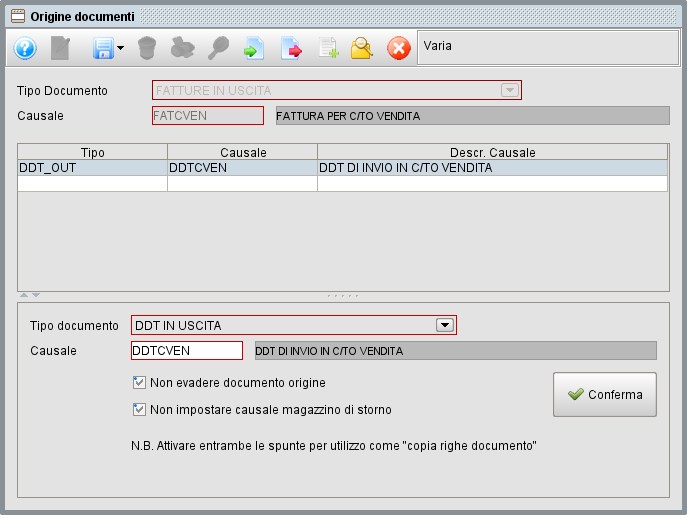Click the red X close icon
This screenshot has height=515, width=687.
coord(399,48)
